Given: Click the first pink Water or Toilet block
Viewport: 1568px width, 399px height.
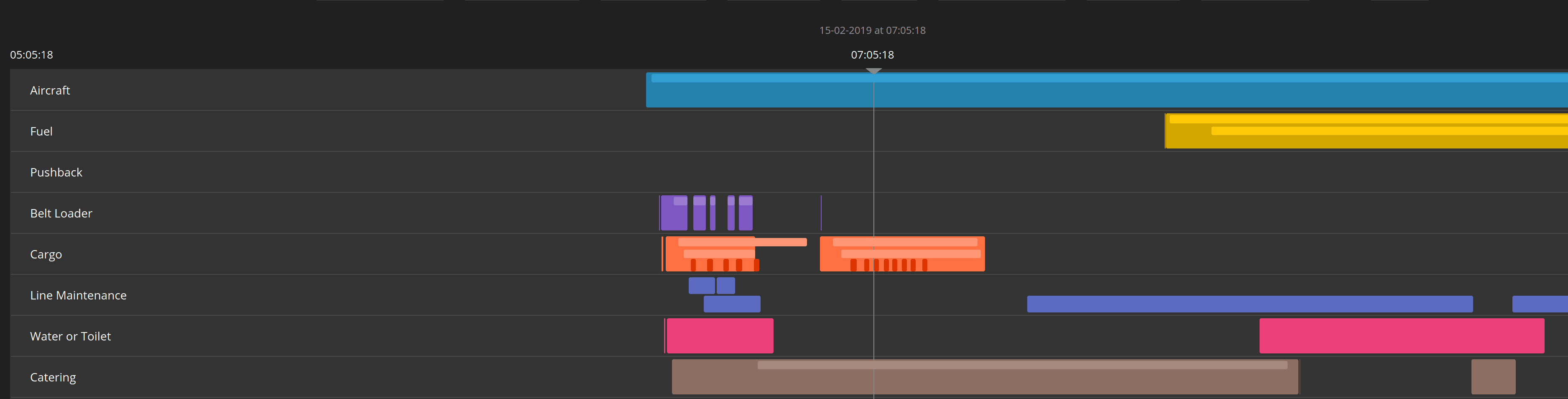Looking at the screenshot, I should pyautogui.click(x=720, y=336).
